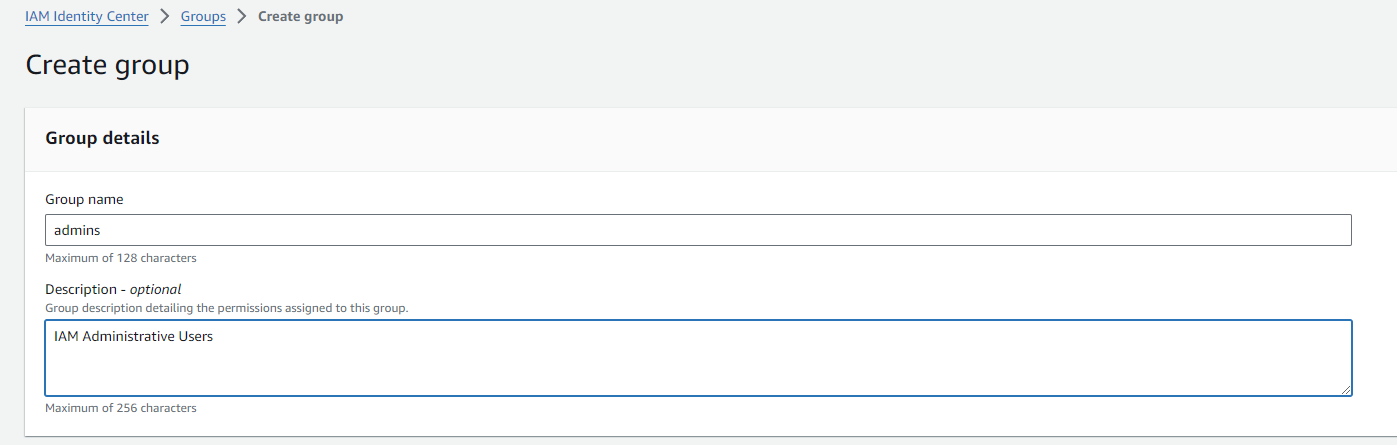Click the Group name field label

pos(84,199)
